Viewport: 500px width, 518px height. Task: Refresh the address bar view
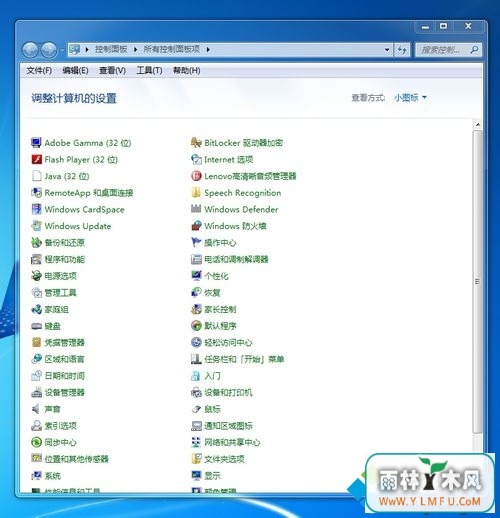402,50
